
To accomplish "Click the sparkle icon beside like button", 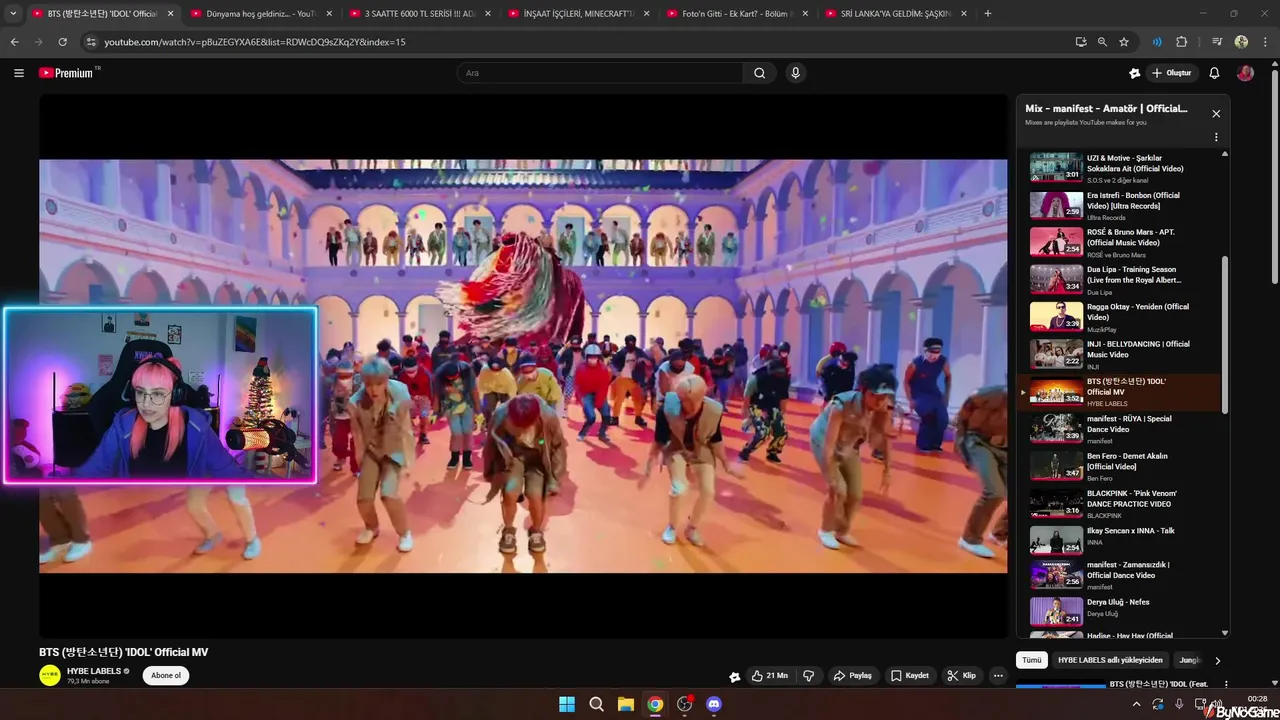I will point(734,676).
